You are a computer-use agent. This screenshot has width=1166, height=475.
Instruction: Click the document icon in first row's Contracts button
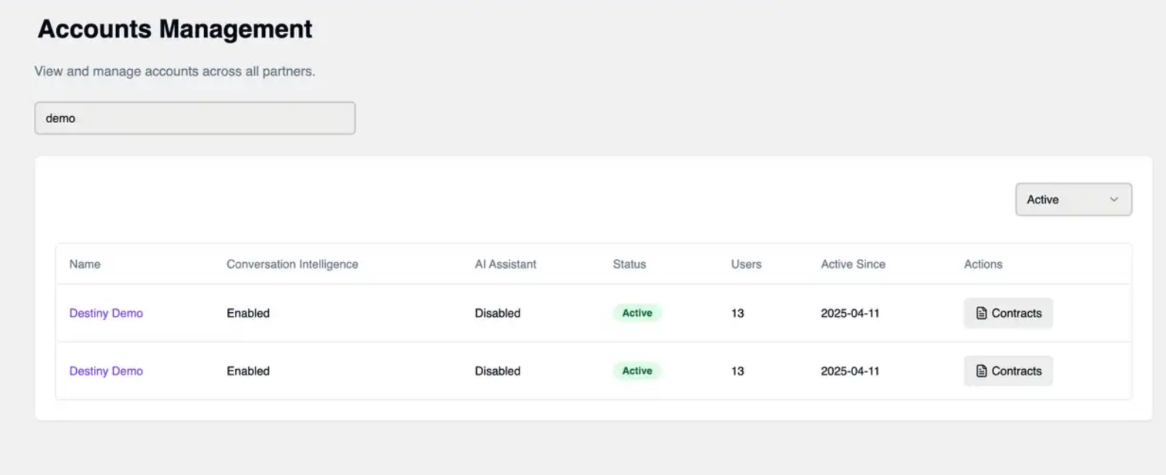[x=982, y=313]
